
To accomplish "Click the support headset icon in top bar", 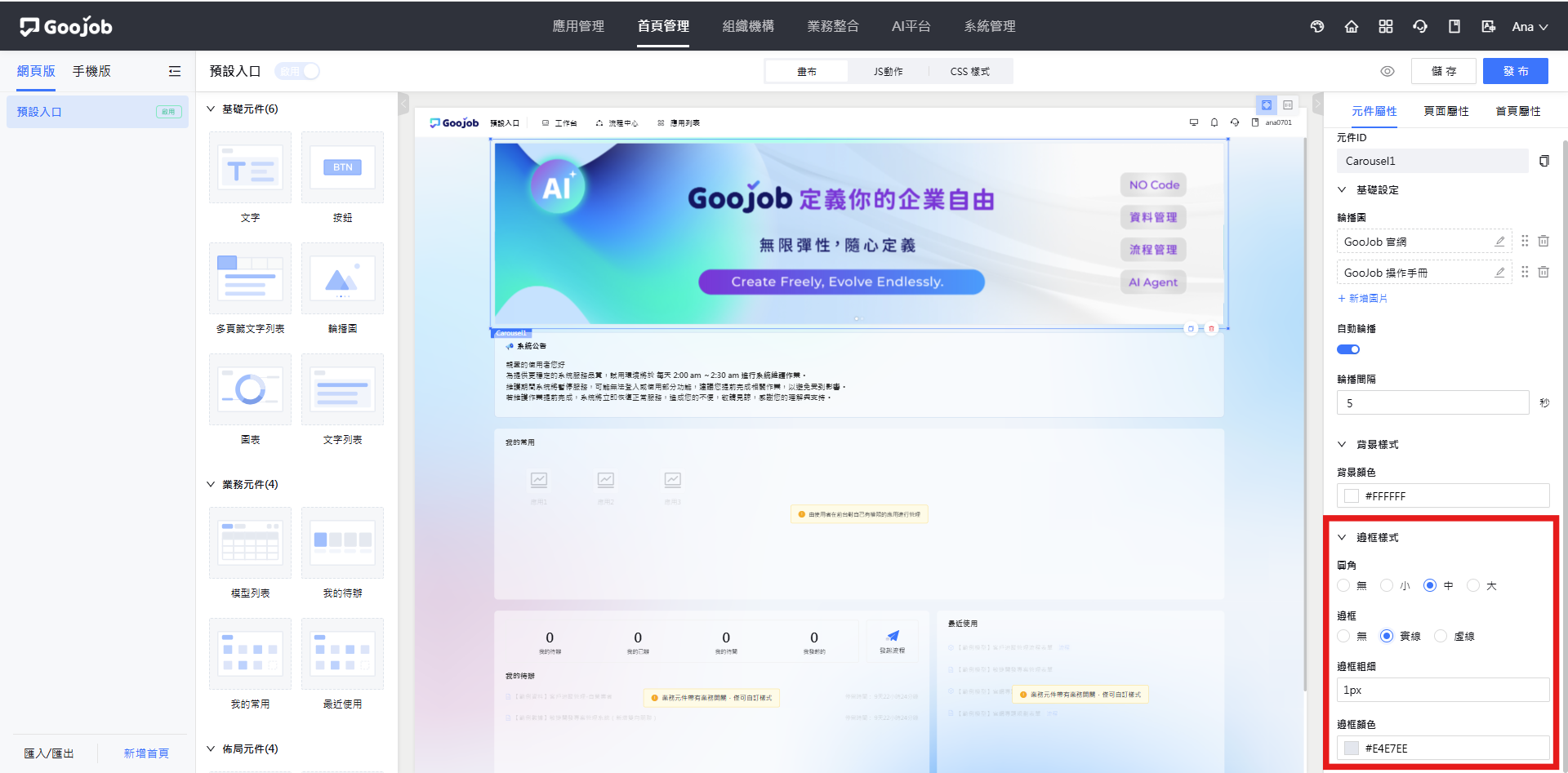I will [1420, 27].
